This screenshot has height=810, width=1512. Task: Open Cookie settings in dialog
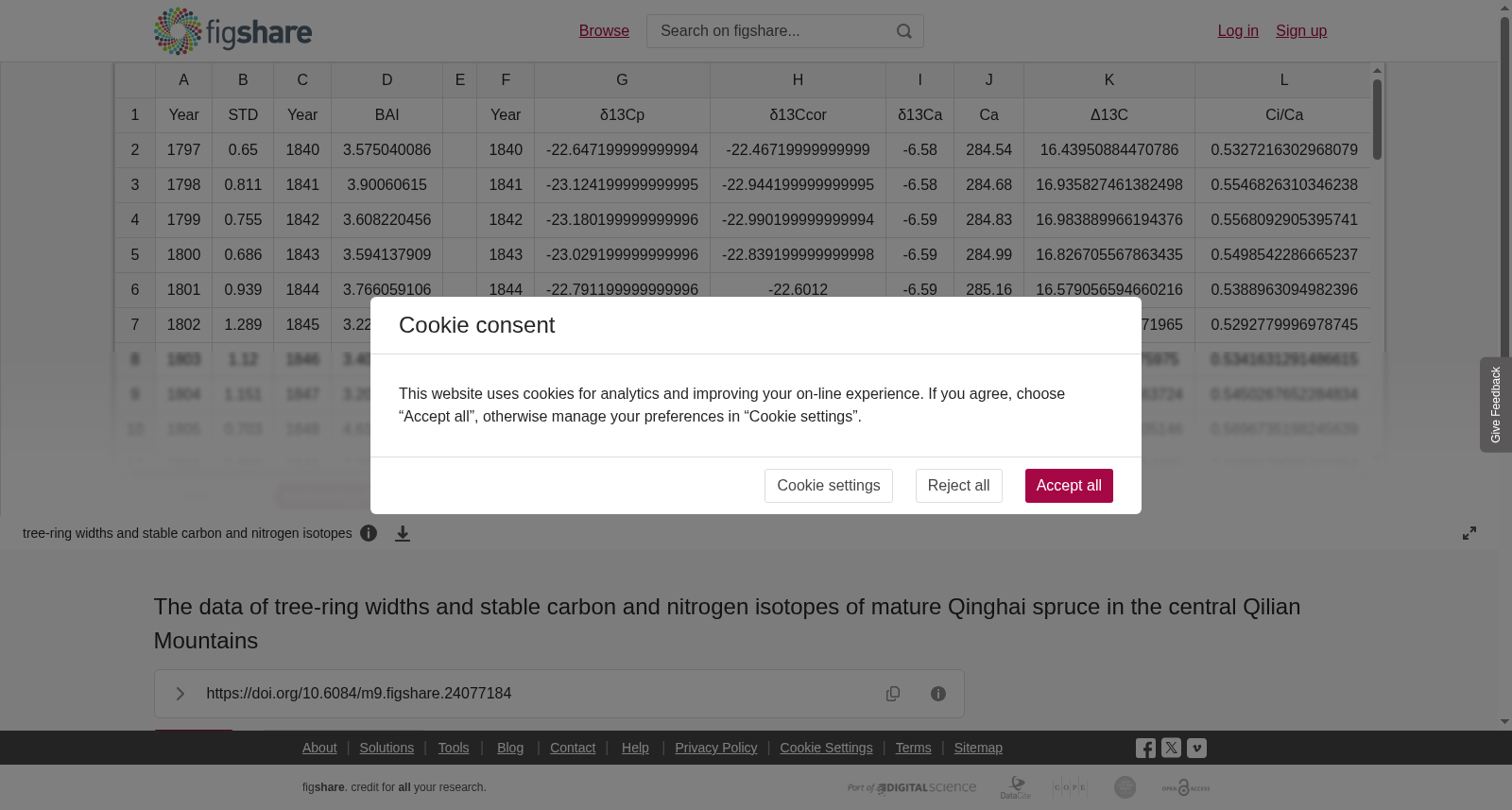pos(829,486)
